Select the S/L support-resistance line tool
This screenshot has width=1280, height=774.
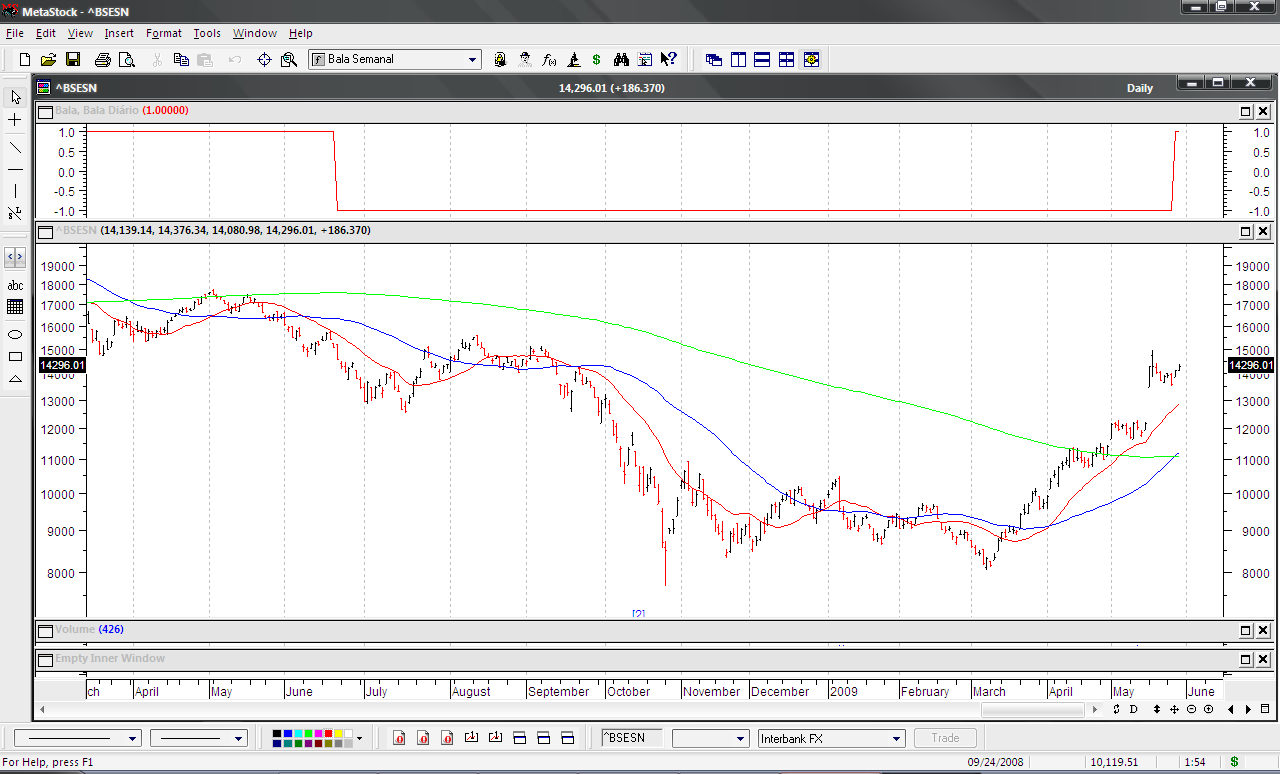[15, 213]
